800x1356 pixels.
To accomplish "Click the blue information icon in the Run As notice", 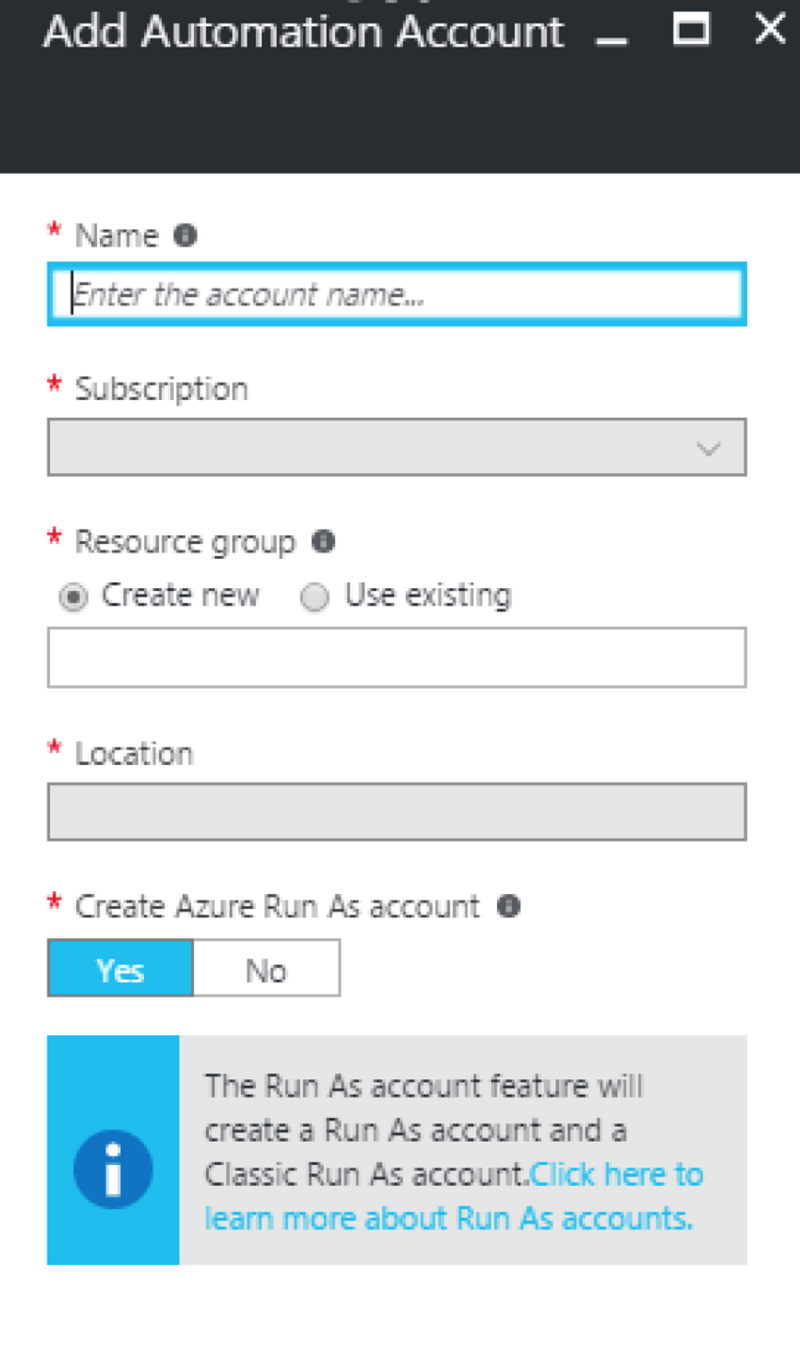I will click(113, 1169).
